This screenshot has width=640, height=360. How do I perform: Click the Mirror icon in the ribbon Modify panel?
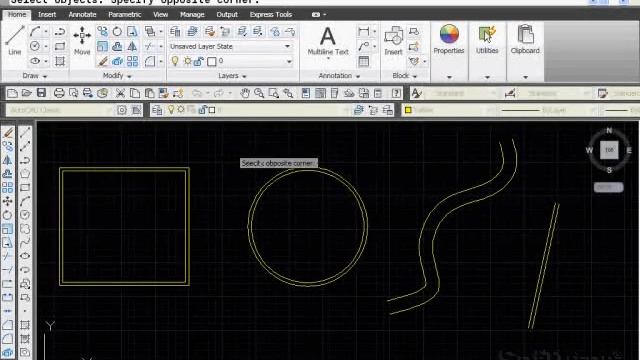[132, 46]
